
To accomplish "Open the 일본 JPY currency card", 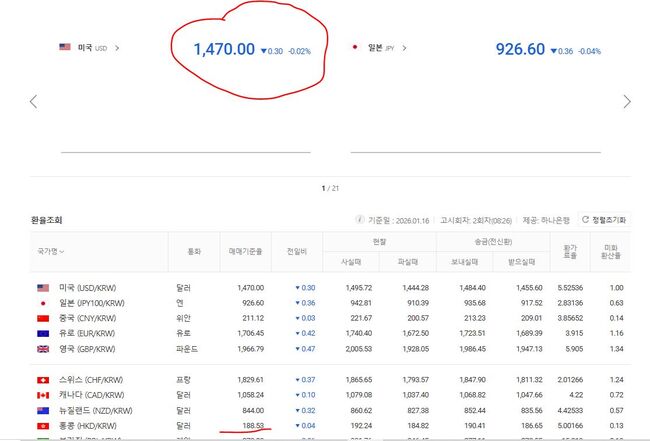I will click(x=380, y=47).
